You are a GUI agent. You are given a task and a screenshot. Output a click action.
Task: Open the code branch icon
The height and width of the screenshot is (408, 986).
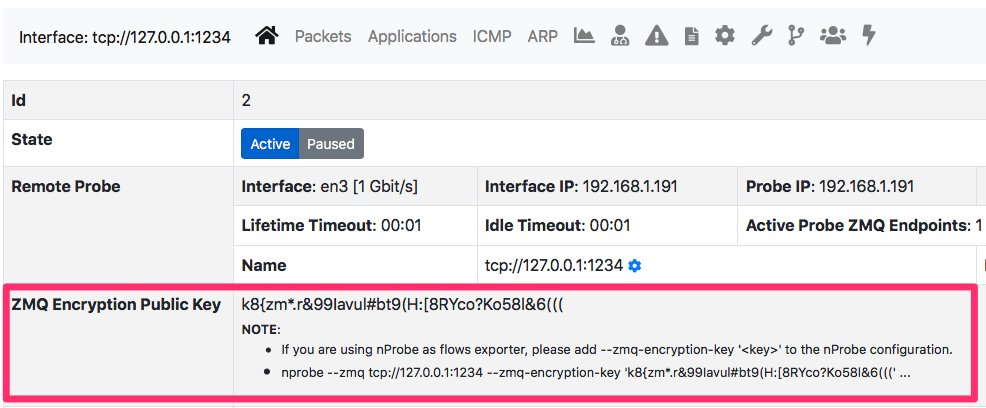tap(795, 36)
